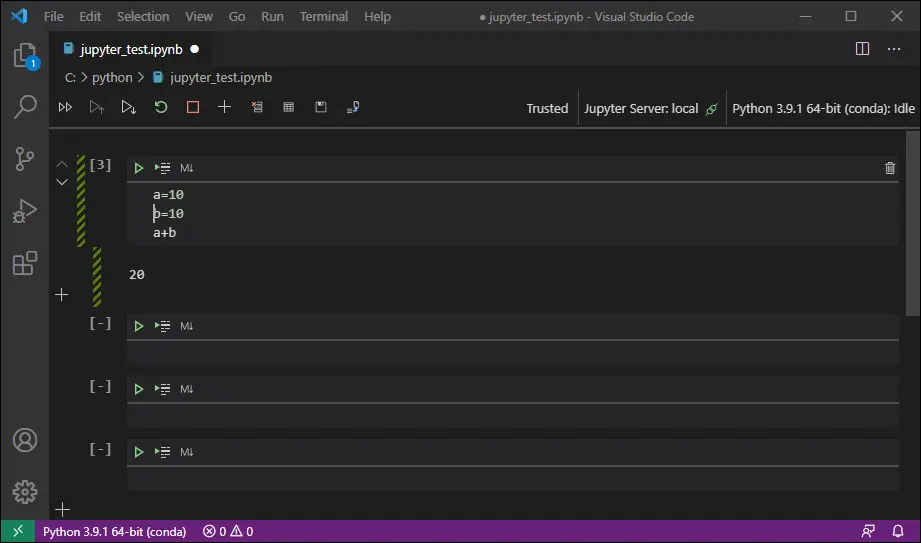This screenshot has height=543, width=921.
Task: Run third empty cell by line
Action: pyautogui.click(x=163, y=452)
